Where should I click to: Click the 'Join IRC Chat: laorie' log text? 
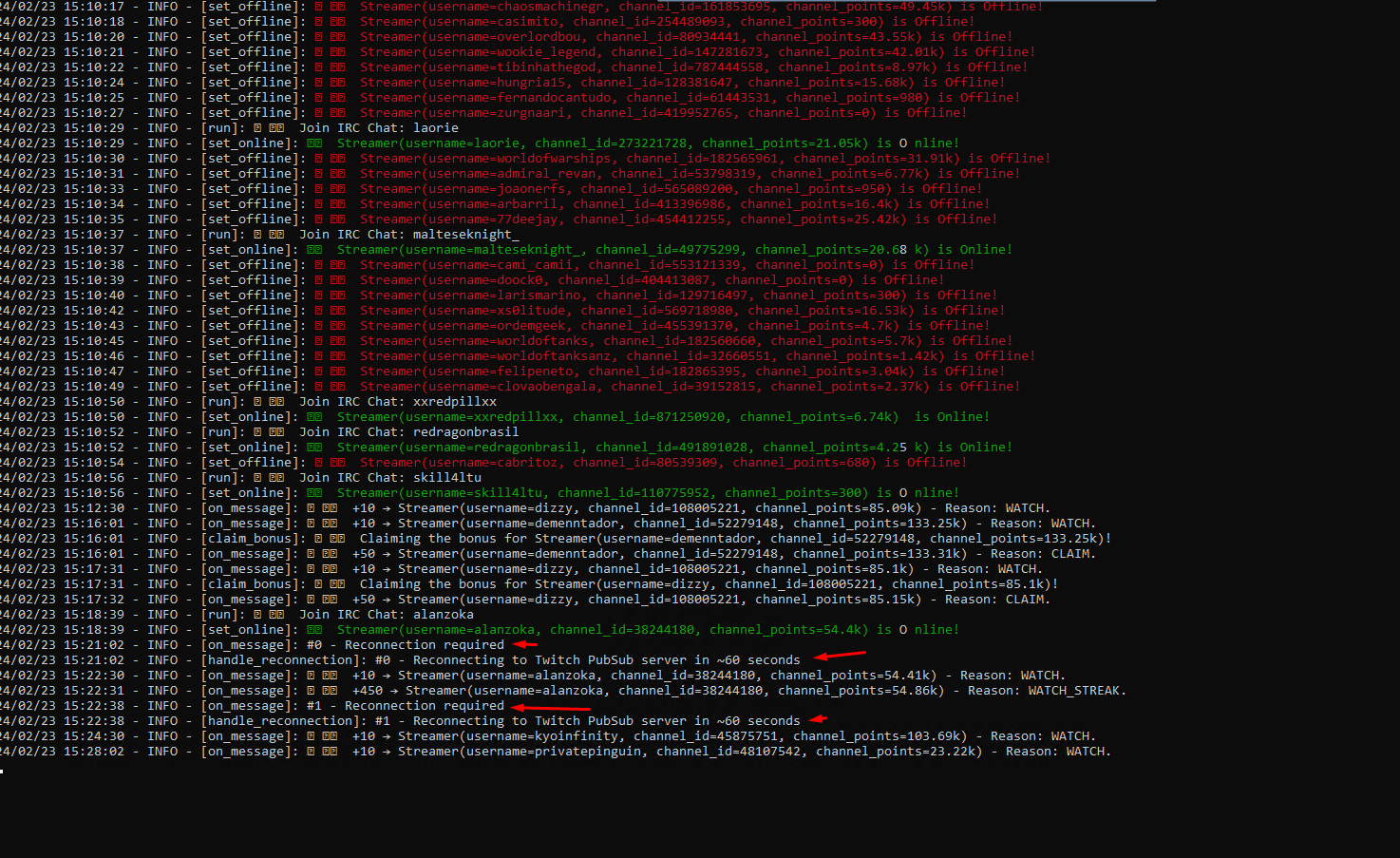click(x=379, y=128)
